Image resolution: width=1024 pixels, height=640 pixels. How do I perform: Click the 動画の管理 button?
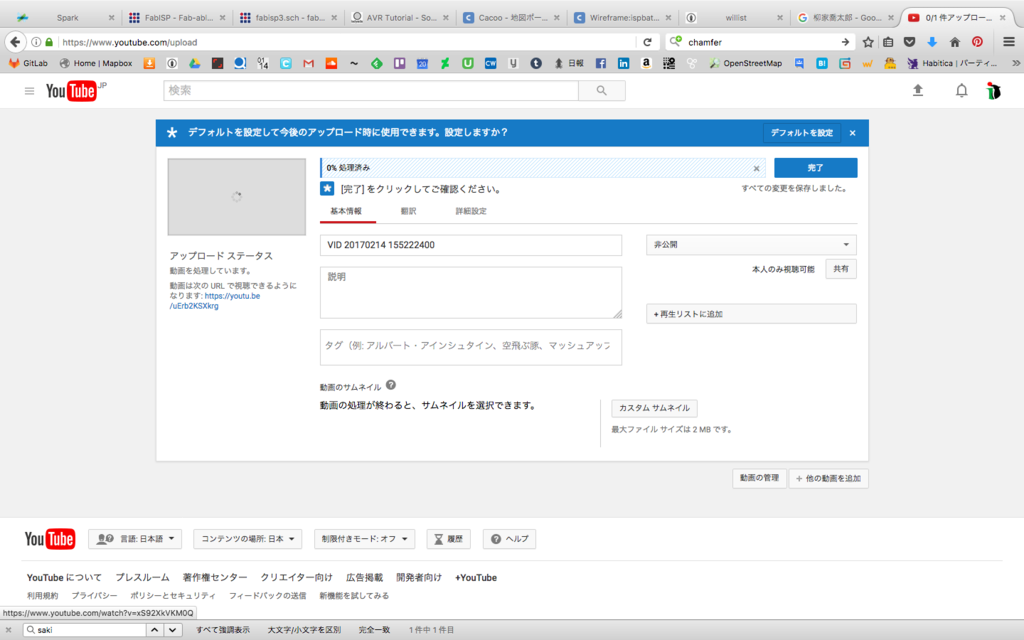[759, 478]
